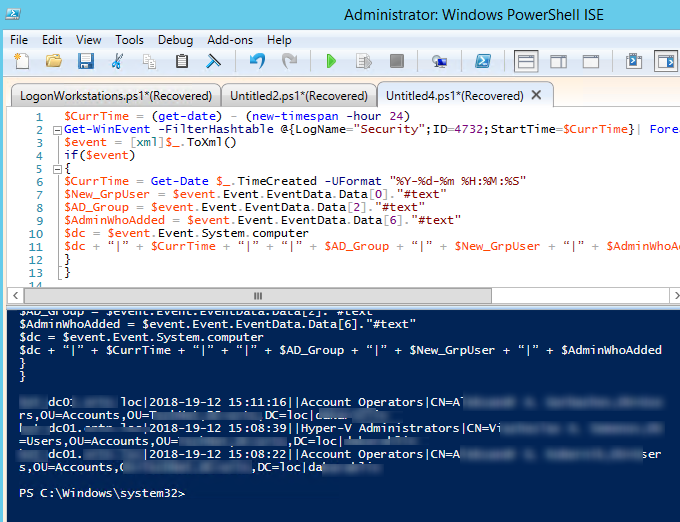Show script pane on right layout icon
The width and height of the screenshot is (680, 522).
[x=558, y=61]
